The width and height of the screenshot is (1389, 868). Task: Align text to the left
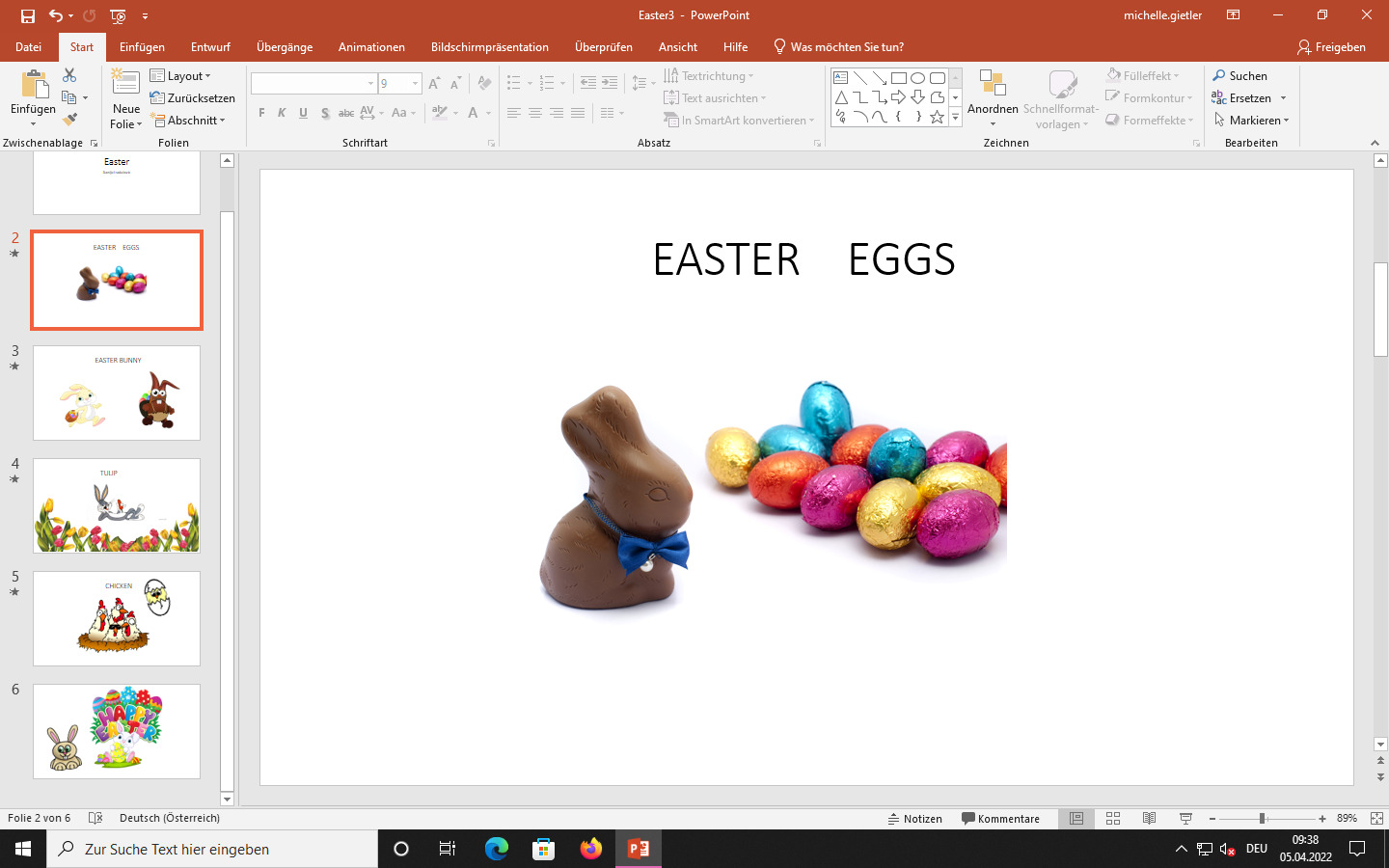(514, 113)
